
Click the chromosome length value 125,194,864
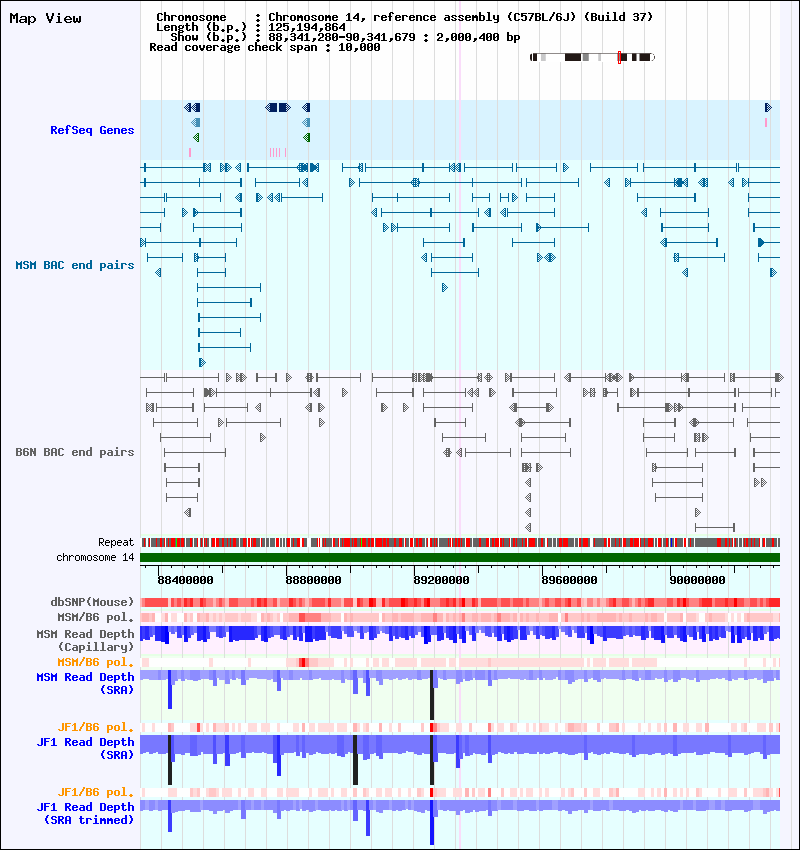(307, 27)
